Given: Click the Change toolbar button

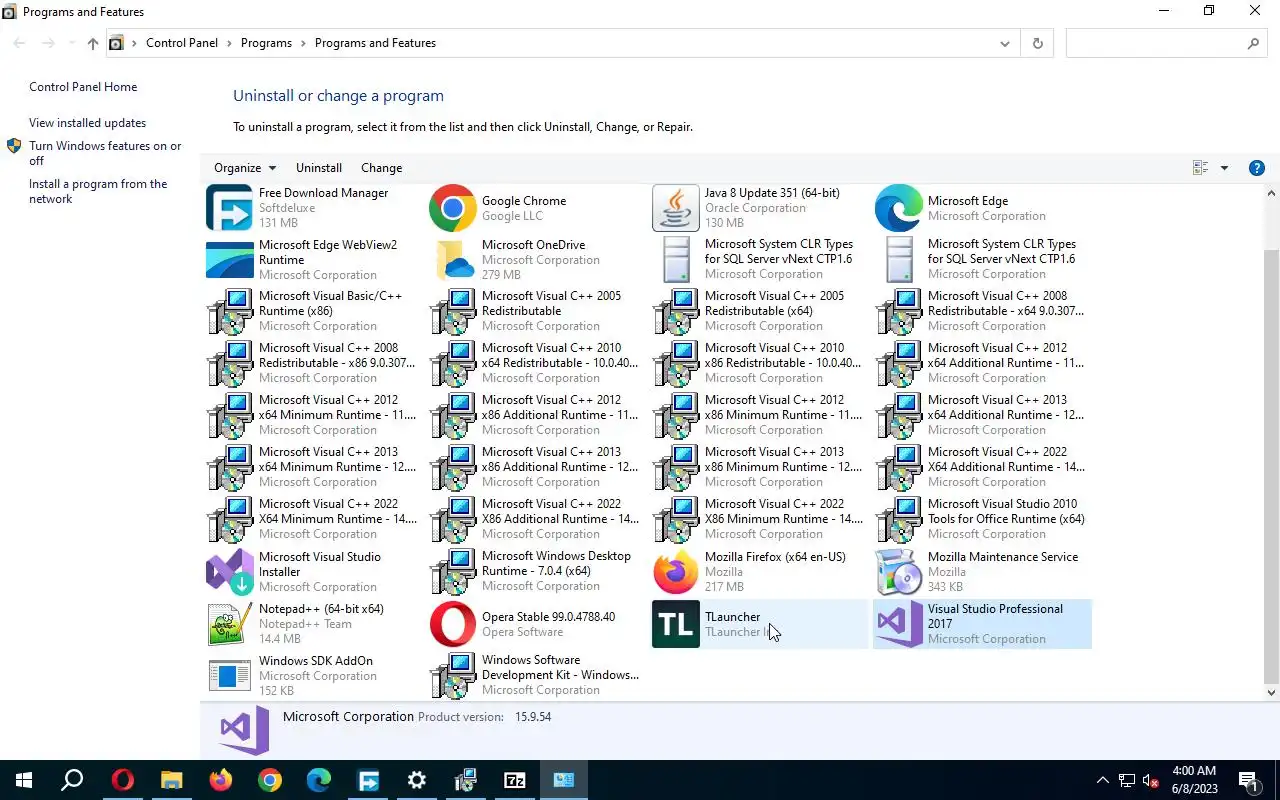Looking at the screenshot, I should point(381,168).
